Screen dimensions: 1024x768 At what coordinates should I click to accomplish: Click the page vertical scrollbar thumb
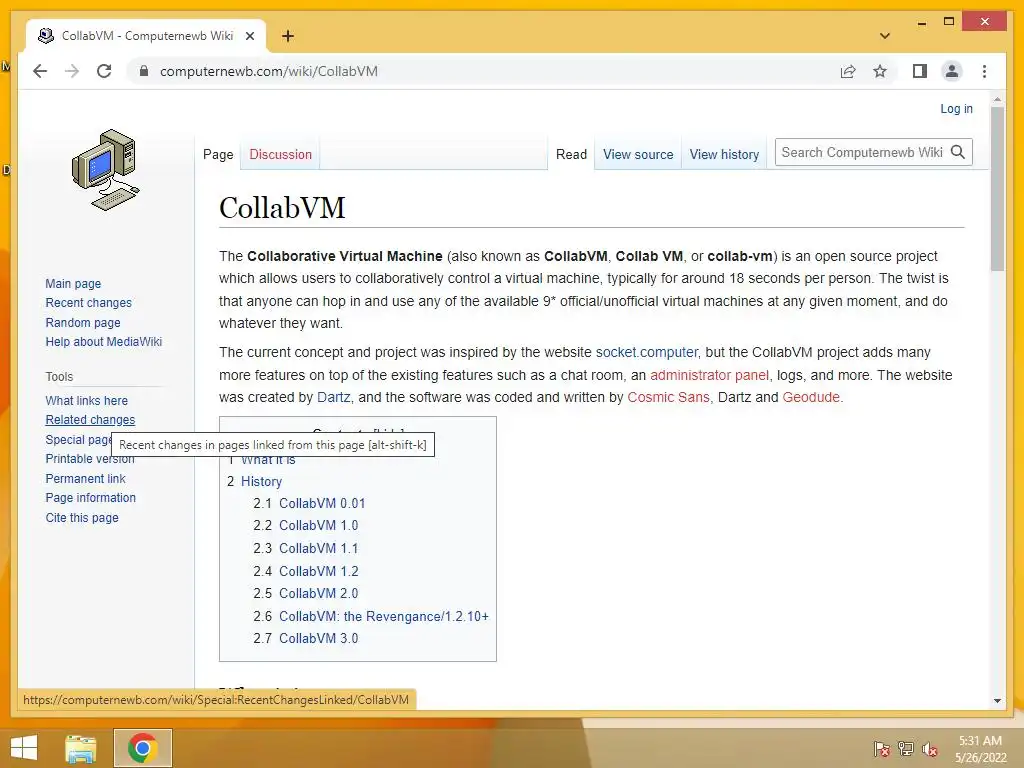(997, 188)
